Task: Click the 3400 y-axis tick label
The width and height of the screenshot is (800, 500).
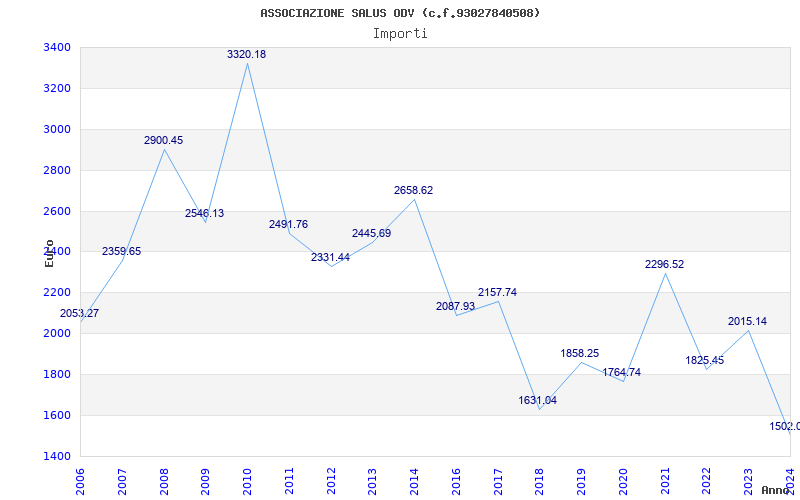Action: coord(57,47)
